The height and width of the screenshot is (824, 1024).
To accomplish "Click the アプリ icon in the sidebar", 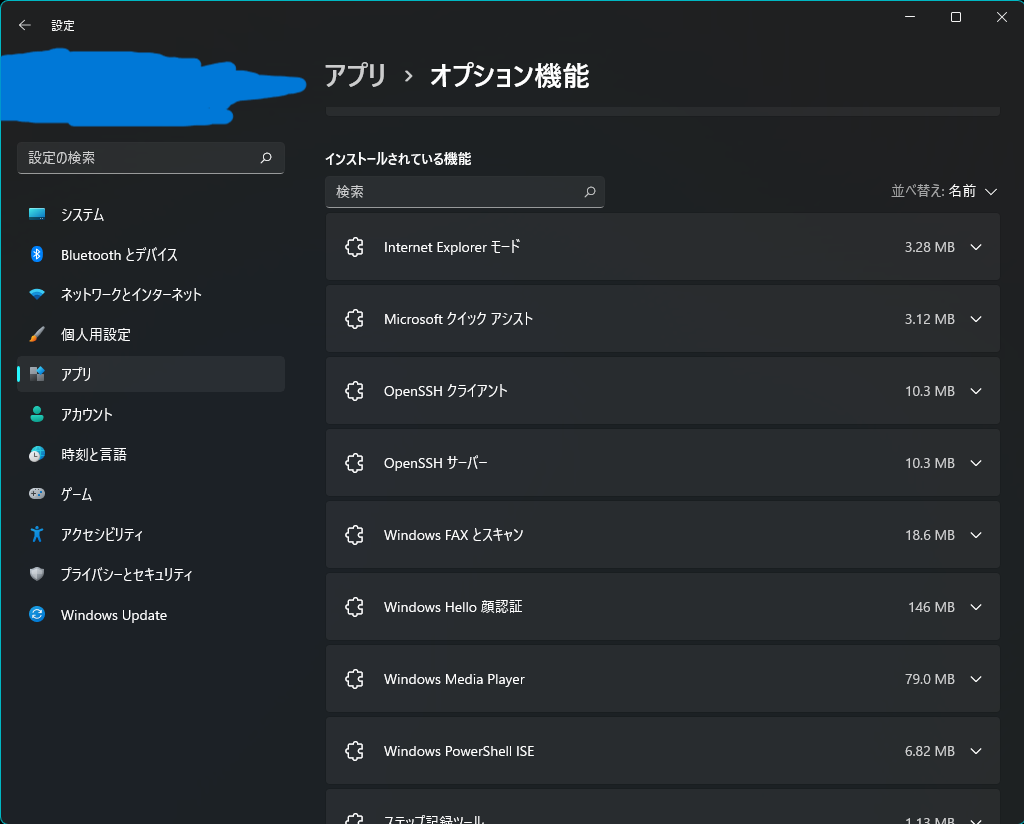I will [x=37, y=374].
